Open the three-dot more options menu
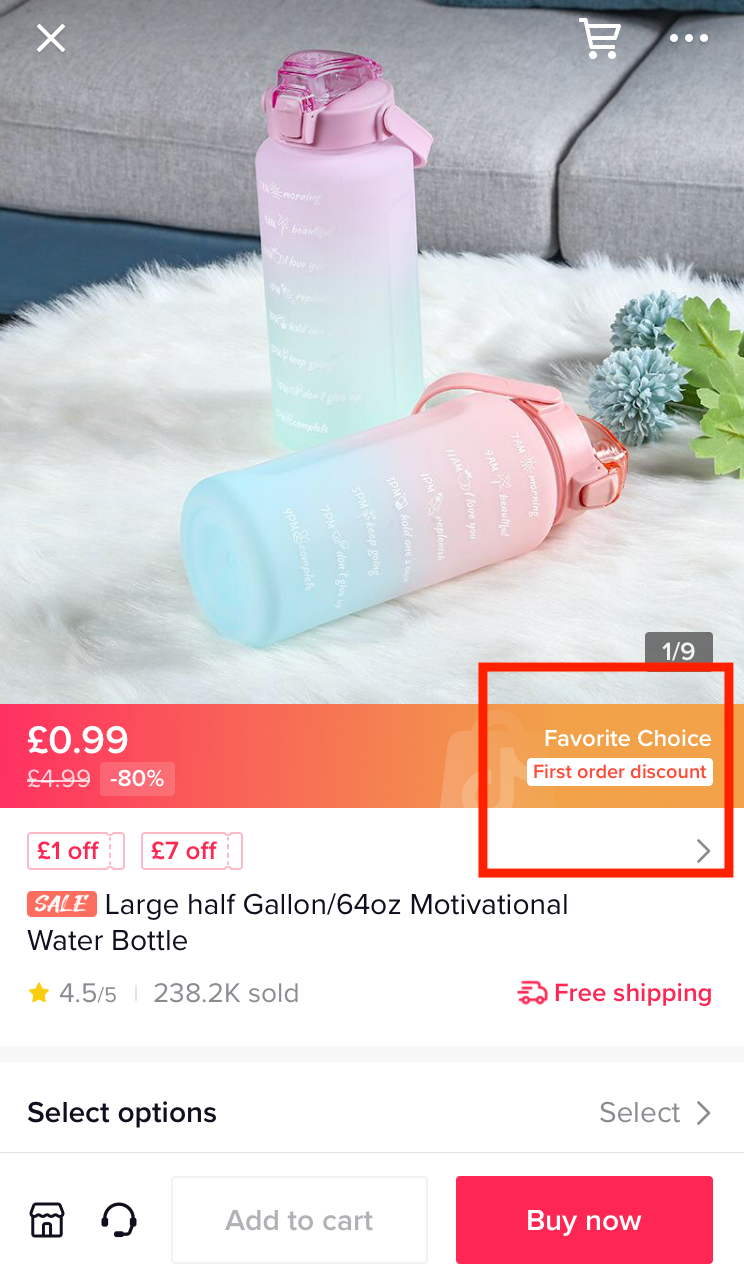 pyautogui.click(x=689, y=39)
